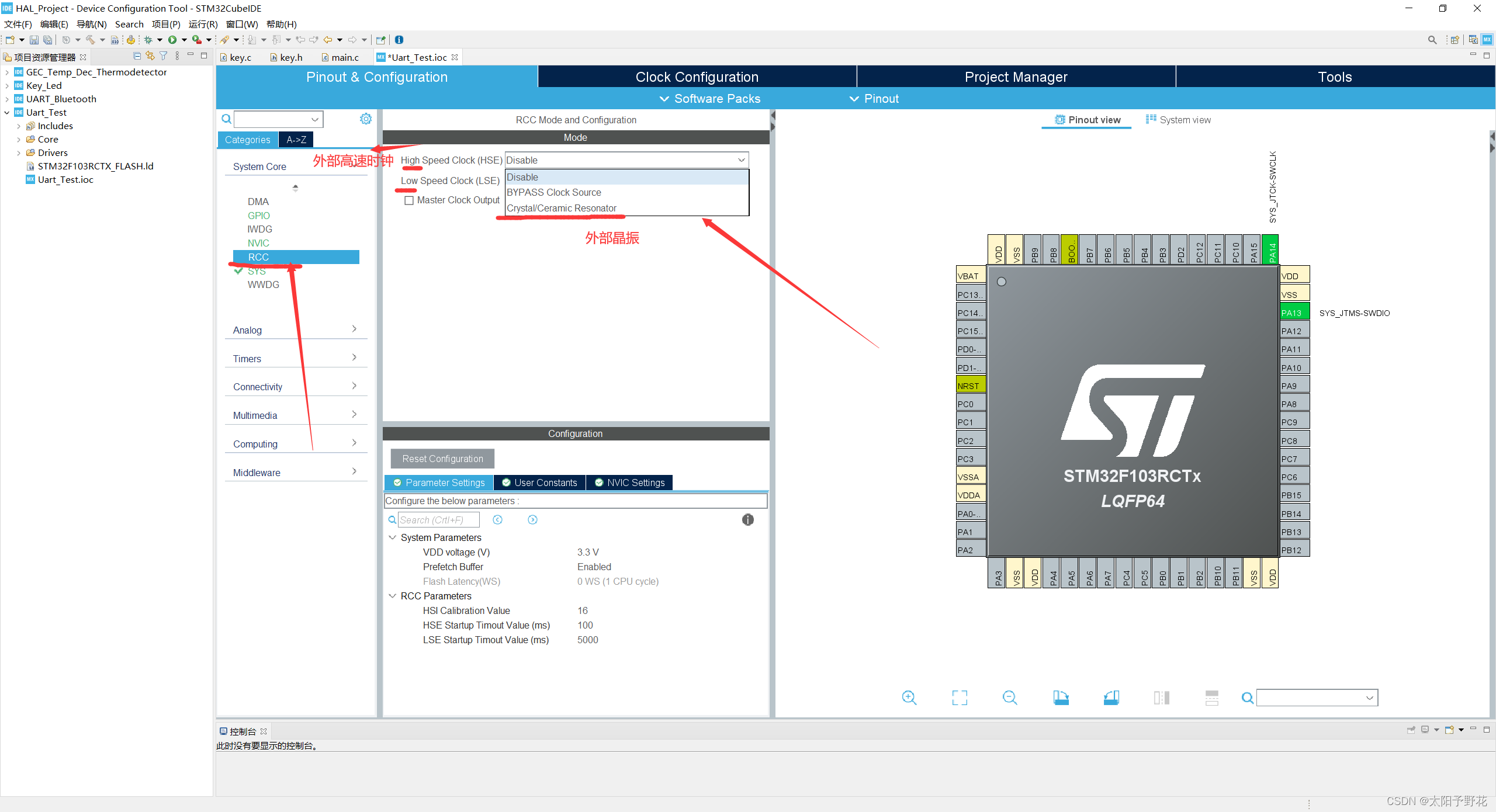Image resolution: width=1496 pixels, height=812 pixels.
Task: Click the build (hammer) icon in toolbar
Action: click(91, 40)
